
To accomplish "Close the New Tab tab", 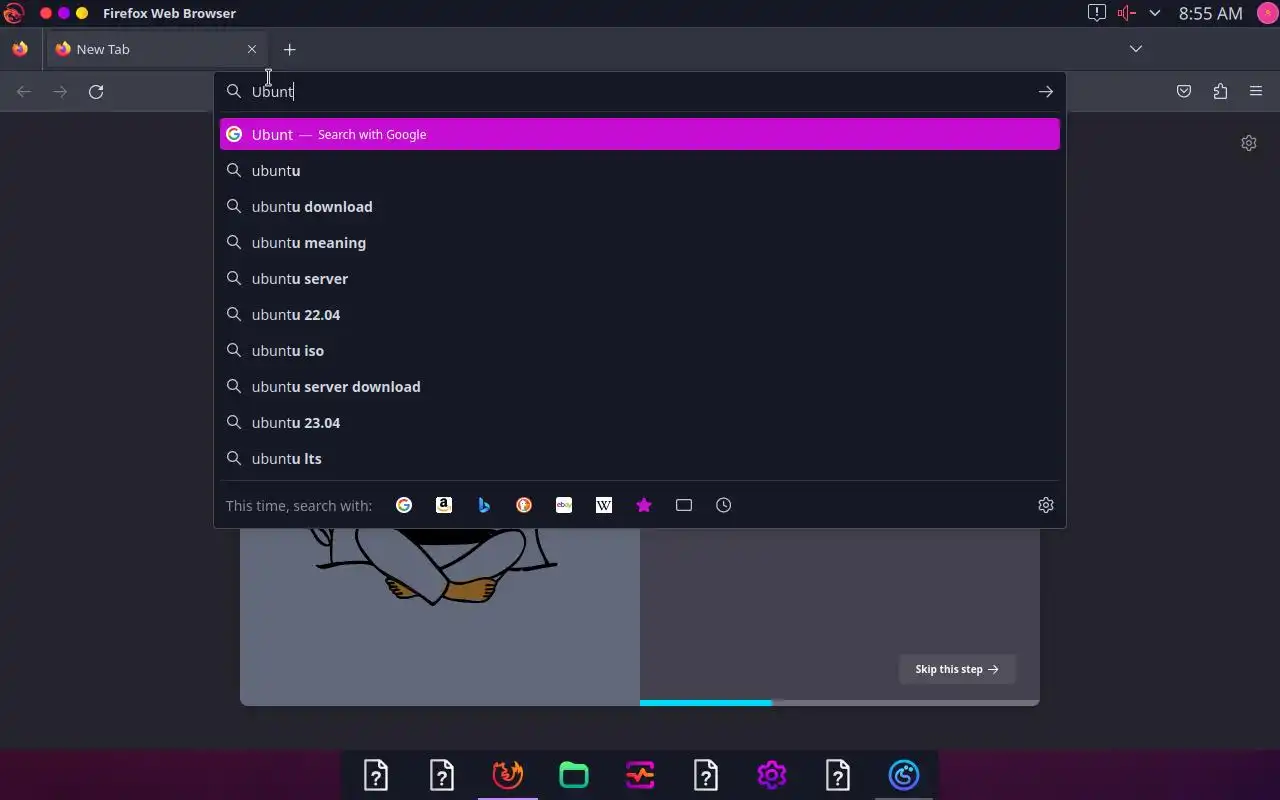I will pos(252,49).
